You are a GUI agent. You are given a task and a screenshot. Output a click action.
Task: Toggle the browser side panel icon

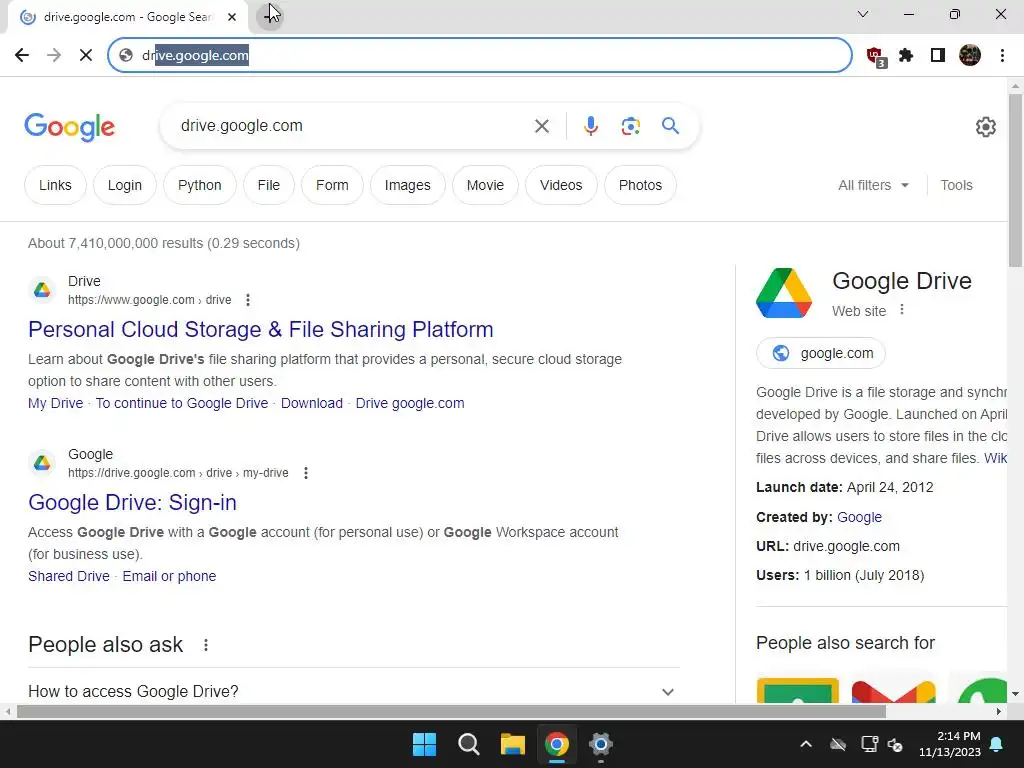938,56
